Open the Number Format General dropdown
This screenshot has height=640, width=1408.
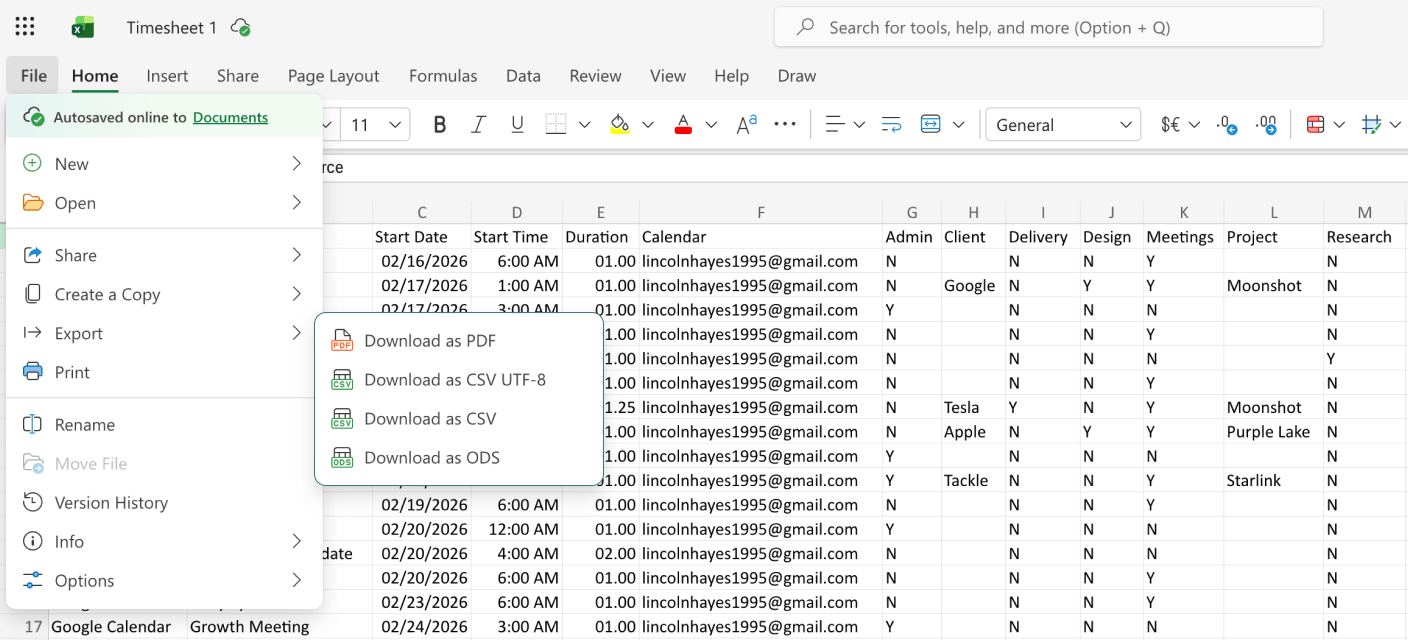pos(1063,125)
